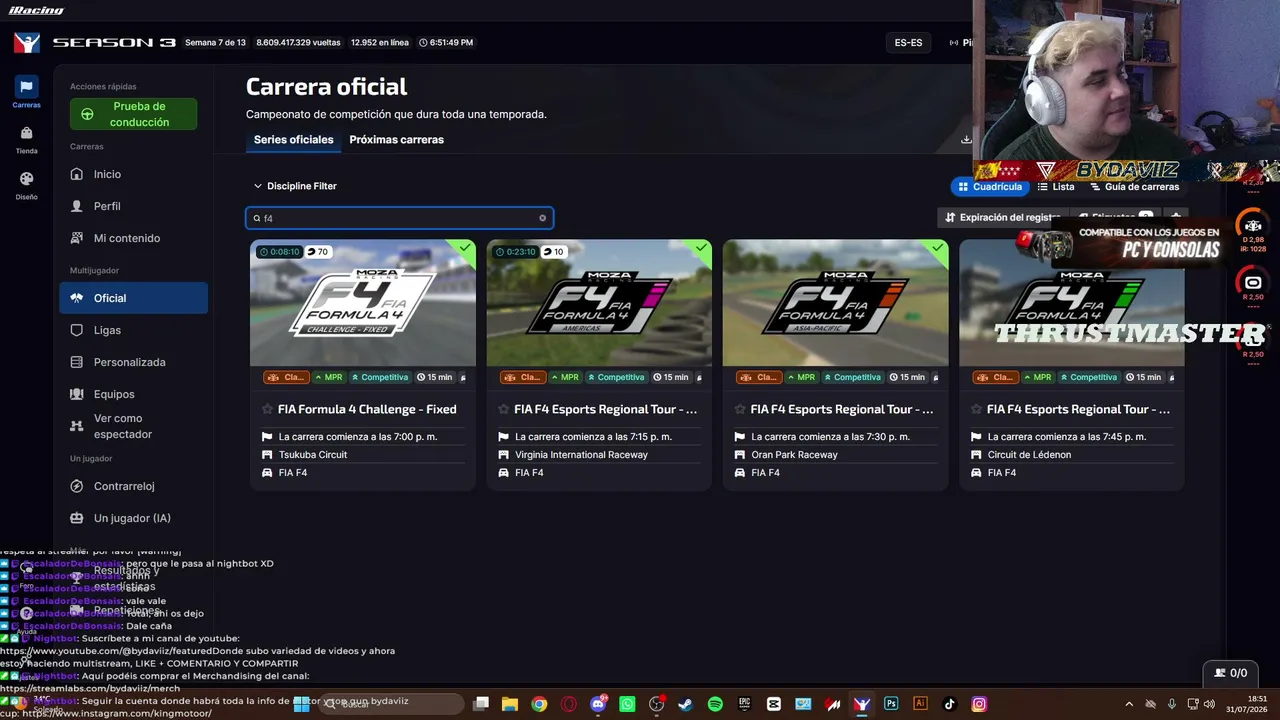1280x720 pixels.
Task: Click MPR tag on Tsukuba card
Action: pos(328,378)
